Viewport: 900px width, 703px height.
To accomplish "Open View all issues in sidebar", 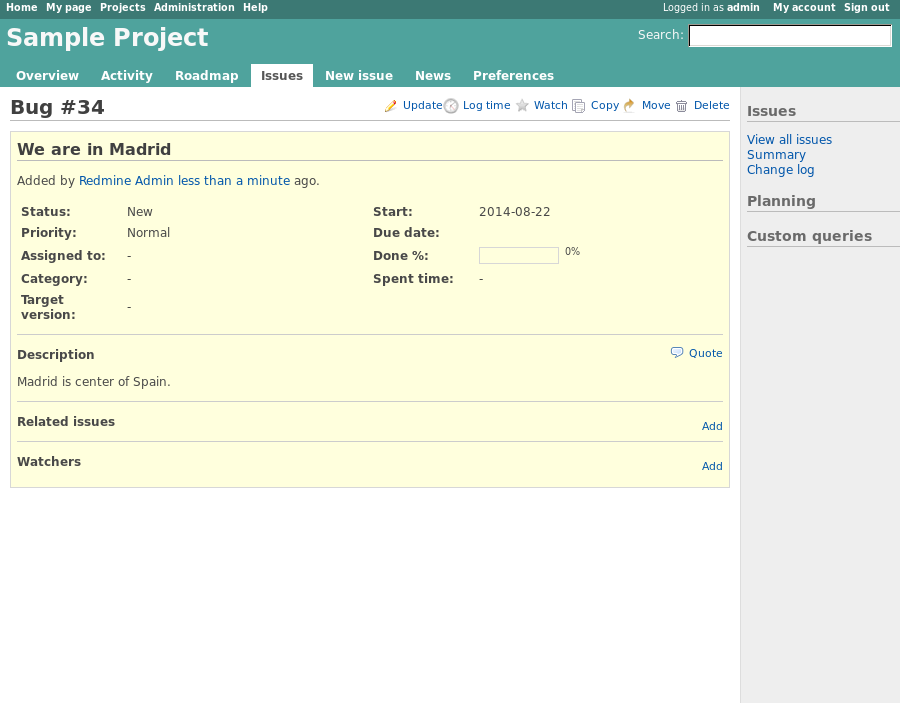I will [789, 139].
